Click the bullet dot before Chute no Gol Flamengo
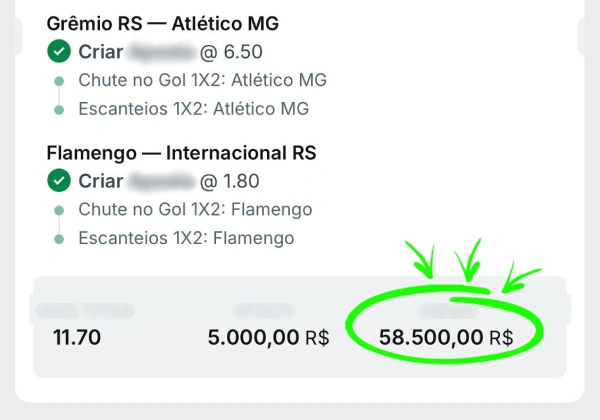Image resolution: width=600 pixels, height=420 pixels. click(x=59, y=210)
